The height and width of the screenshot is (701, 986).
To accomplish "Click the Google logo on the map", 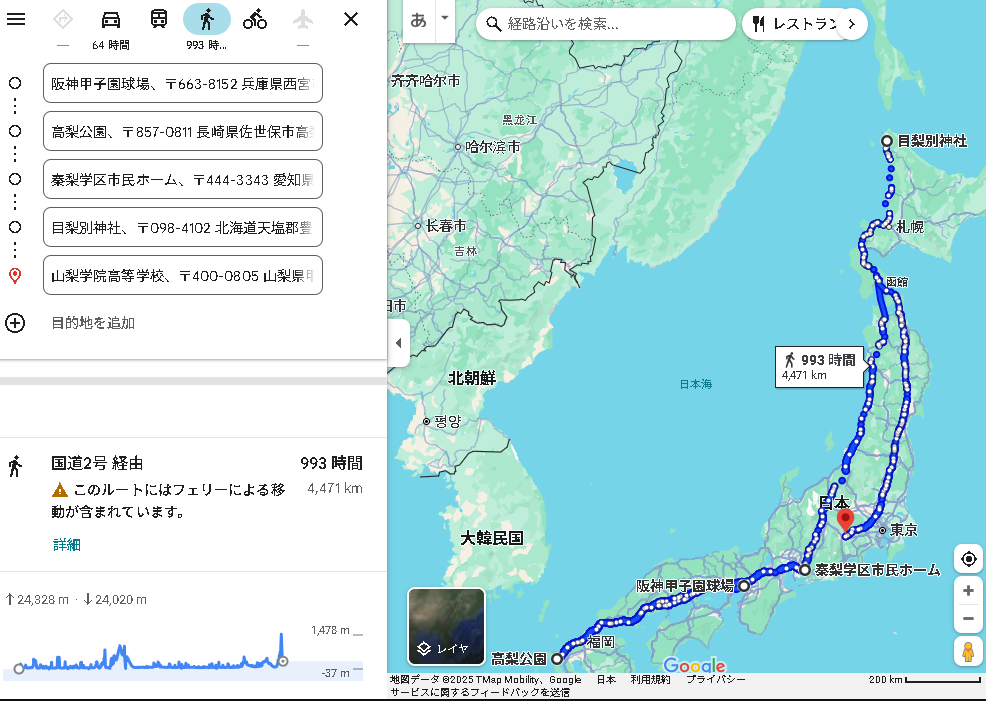I will [x=694, y=665].
